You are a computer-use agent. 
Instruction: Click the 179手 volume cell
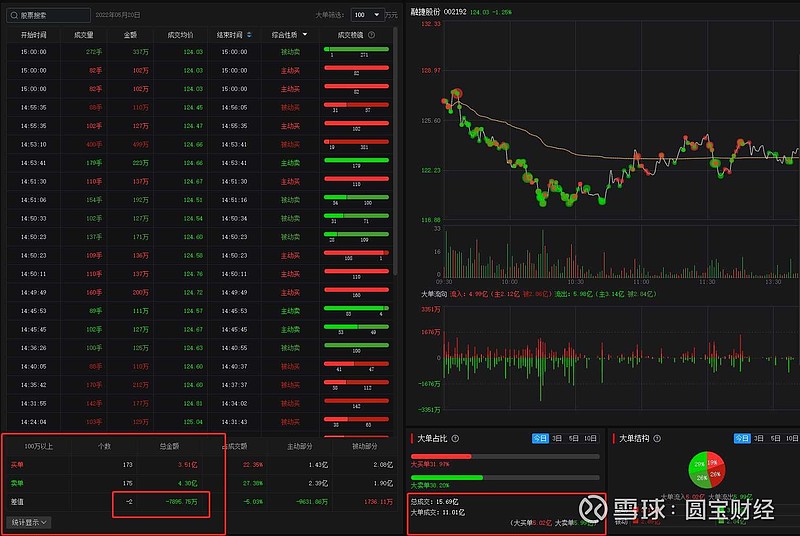click(x=94, y=163)
